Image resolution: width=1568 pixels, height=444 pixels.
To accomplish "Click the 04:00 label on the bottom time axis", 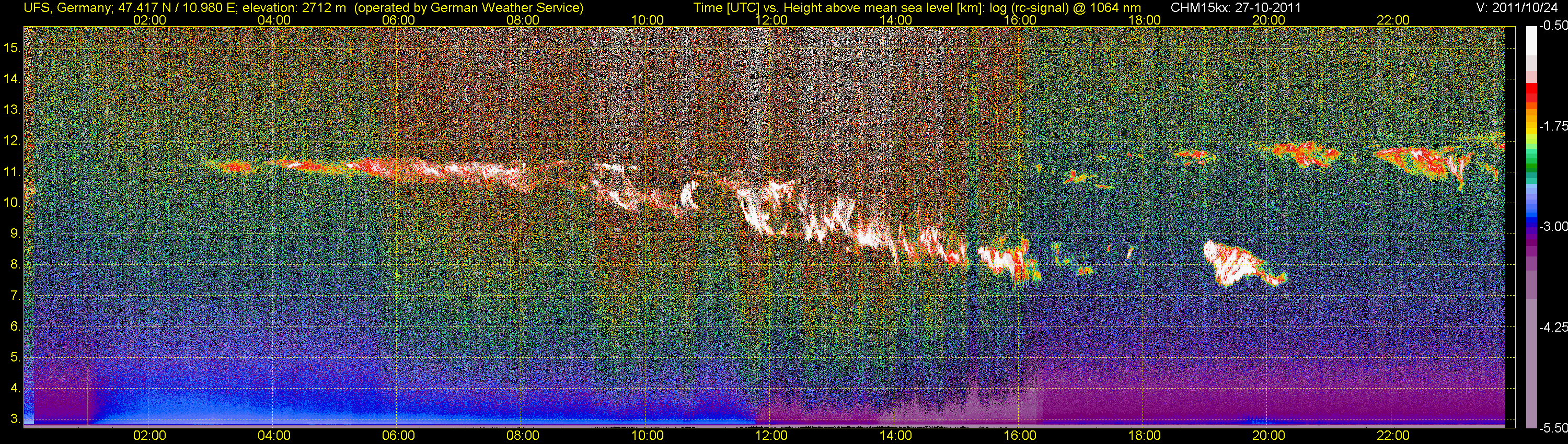I will point(274,436).
